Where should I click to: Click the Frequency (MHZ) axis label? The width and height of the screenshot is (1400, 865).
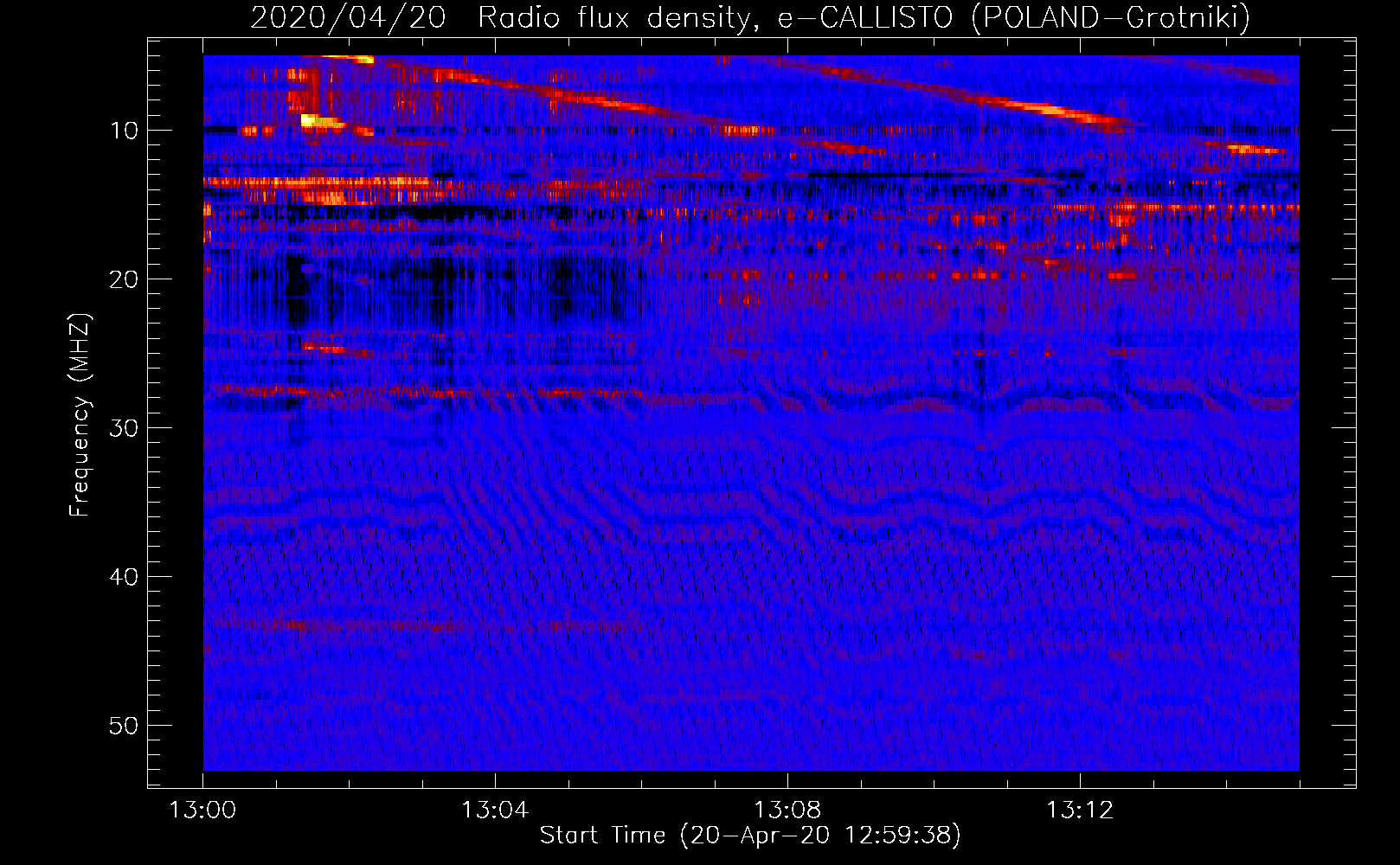point(80,414)
